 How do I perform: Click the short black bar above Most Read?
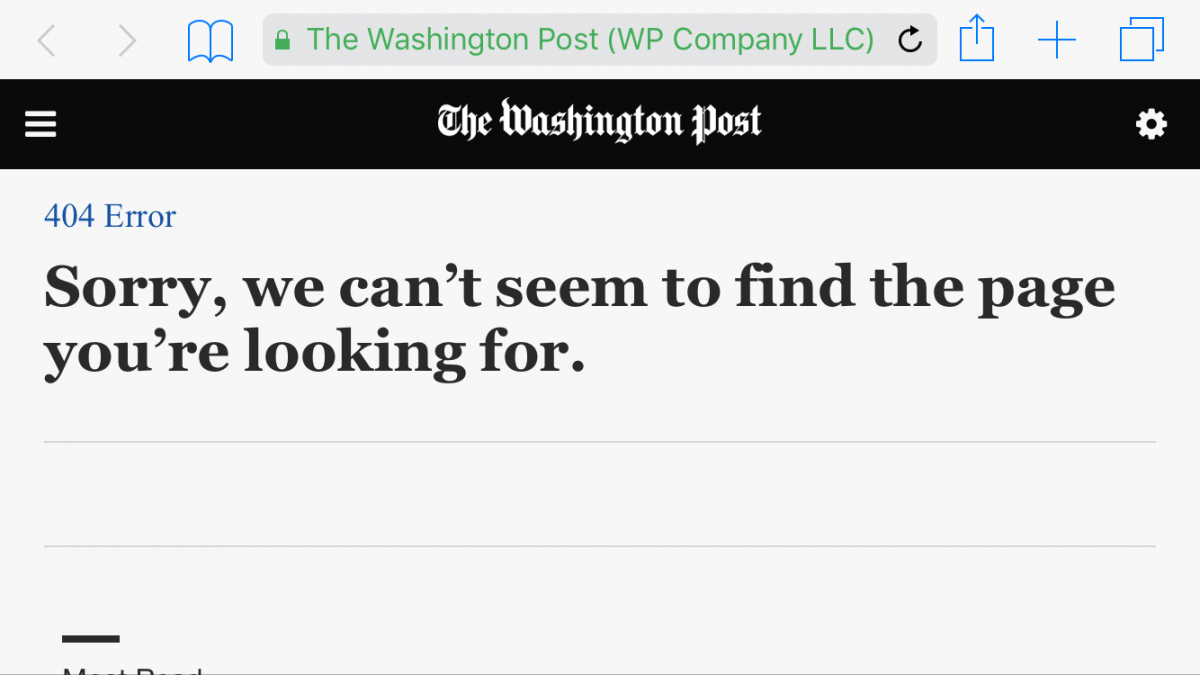tap(91, 638)
